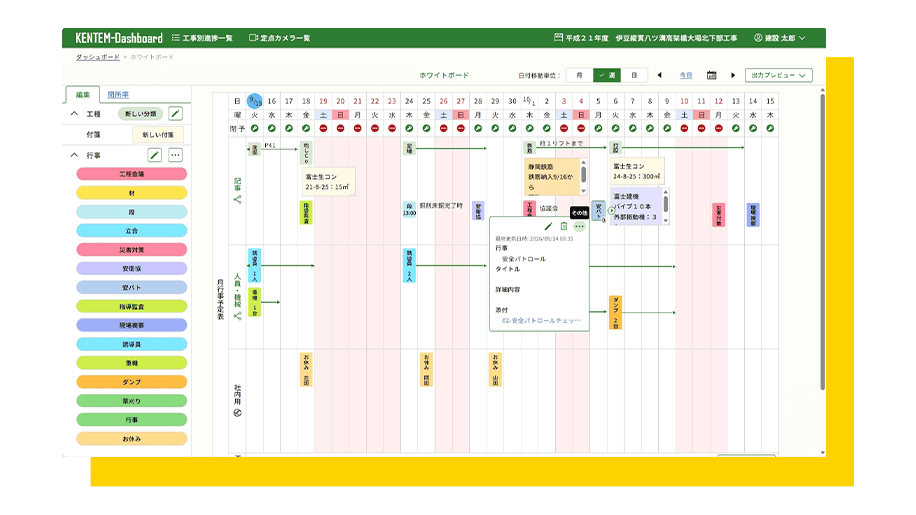Screen dimensions: 916x515
Task: Select the お休み event label
Action: [131, 439]
